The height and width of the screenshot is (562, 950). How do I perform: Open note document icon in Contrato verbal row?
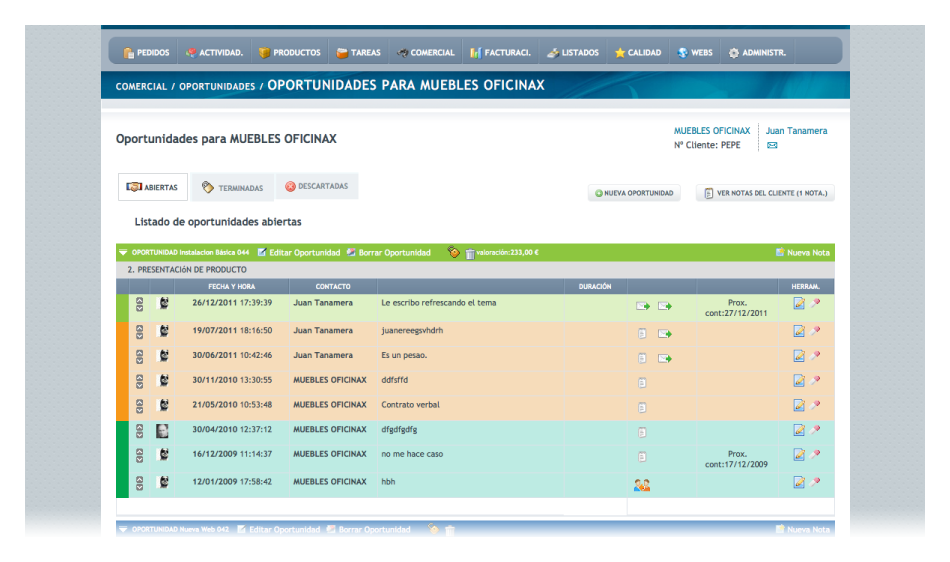pyautogui.click(x=642, y=408)
